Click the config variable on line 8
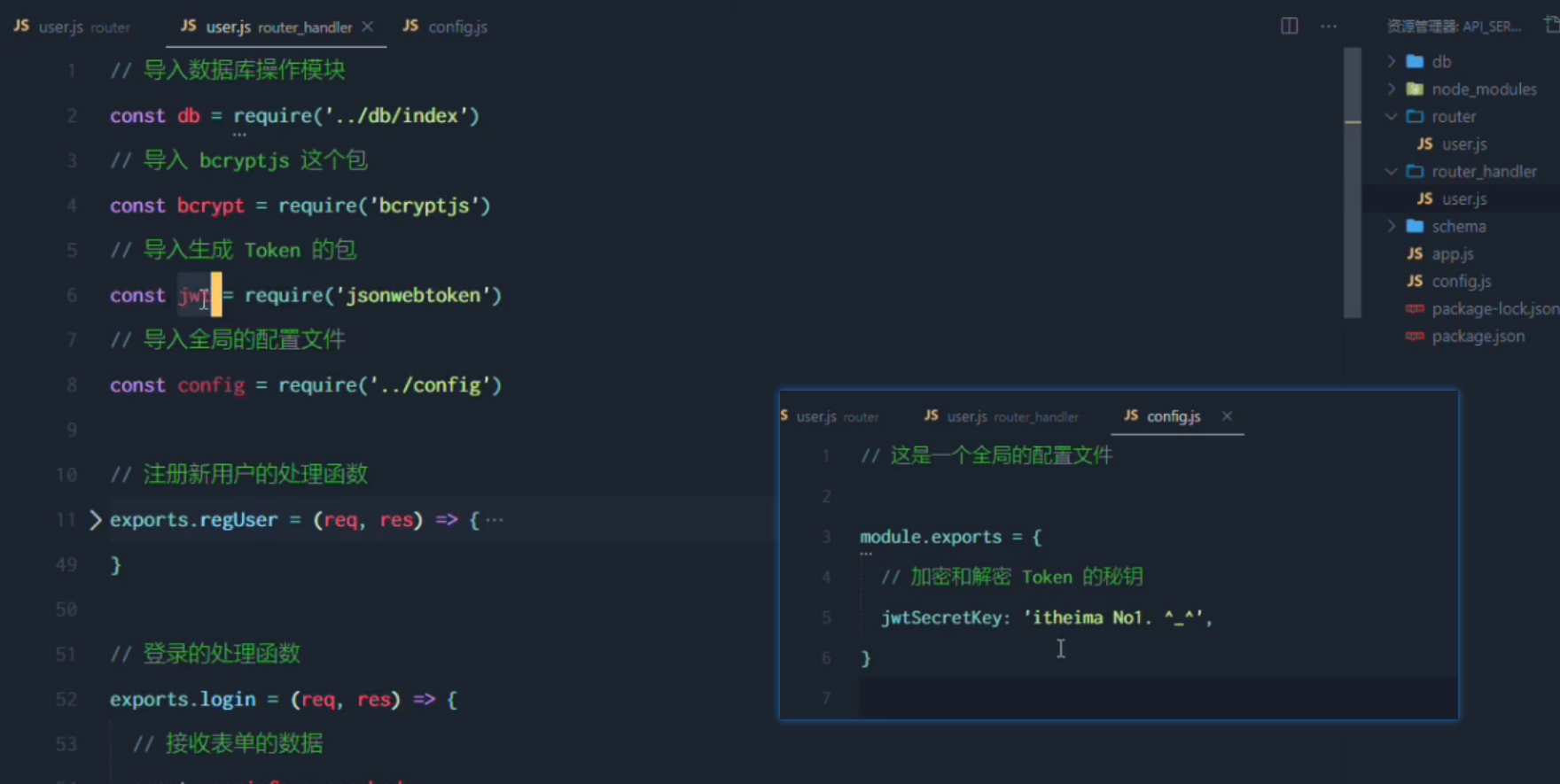This screenshot has width=1560, height=784. [211, 385]
